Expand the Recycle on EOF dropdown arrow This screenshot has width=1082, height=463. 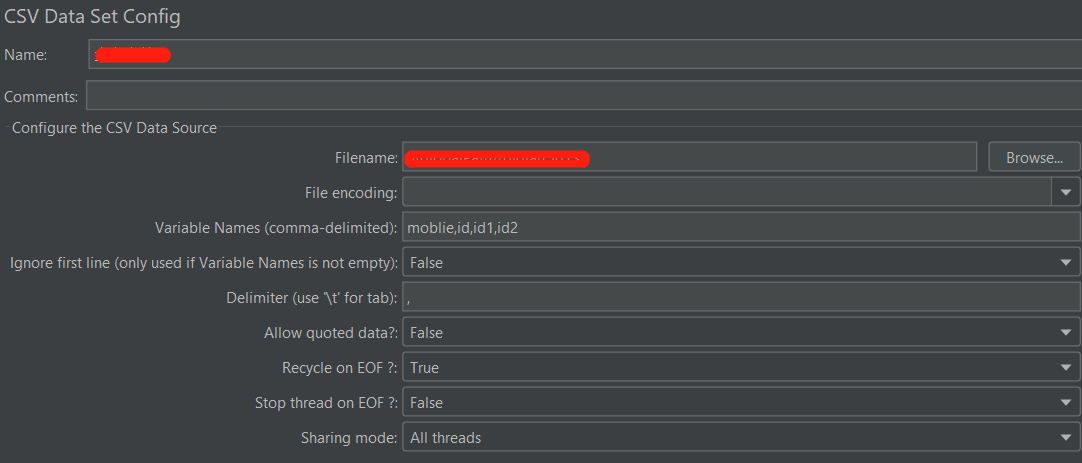click(1065, 368)
